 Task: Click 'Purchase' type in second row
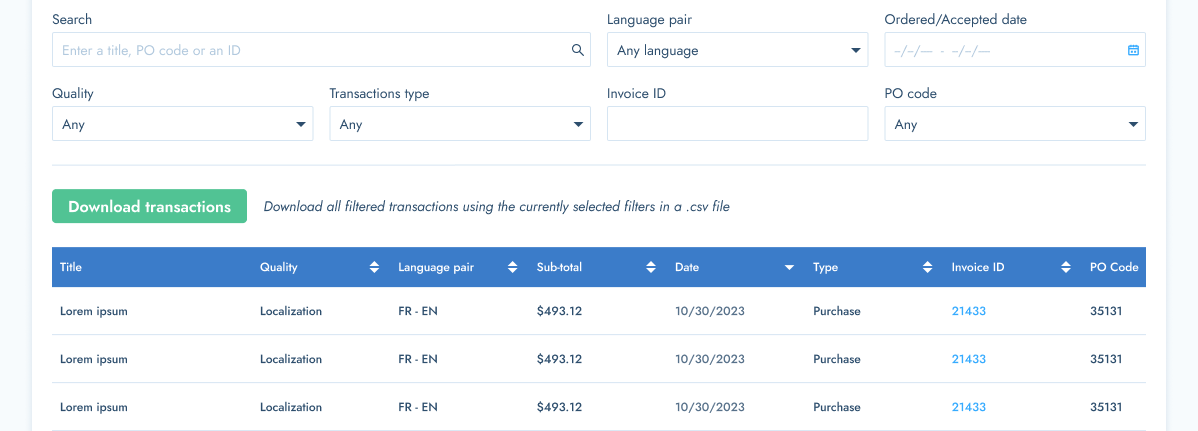837,359
